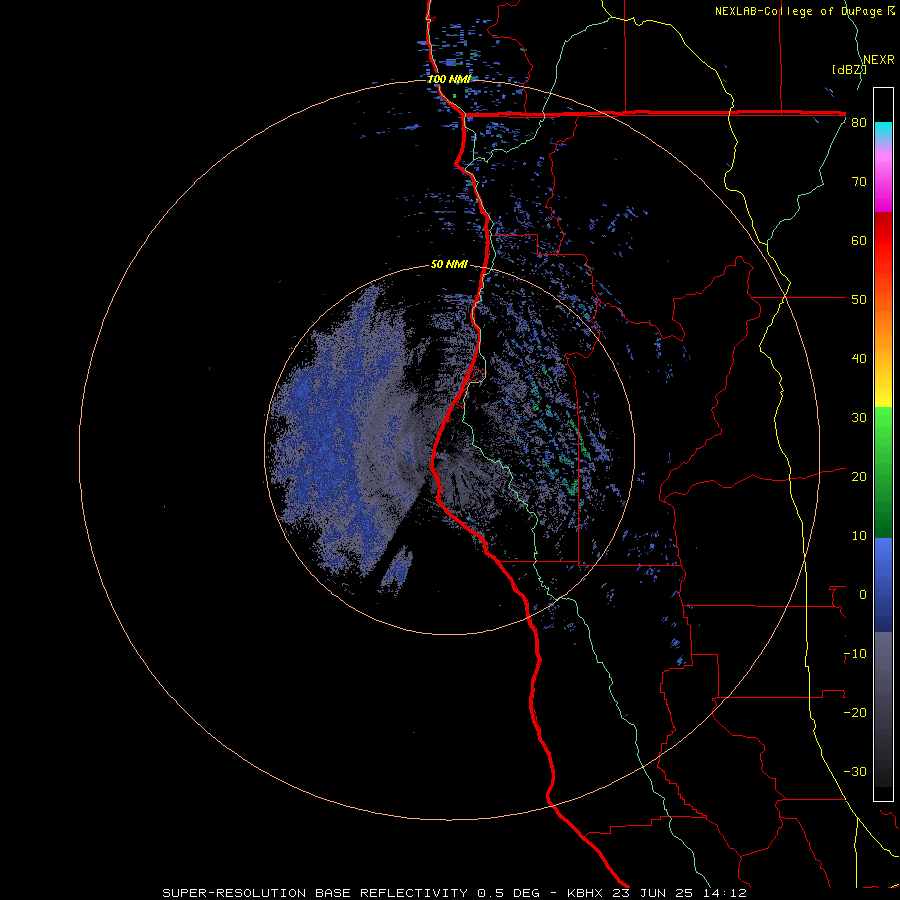Click the 0 value on the dBZ scale

863,595
